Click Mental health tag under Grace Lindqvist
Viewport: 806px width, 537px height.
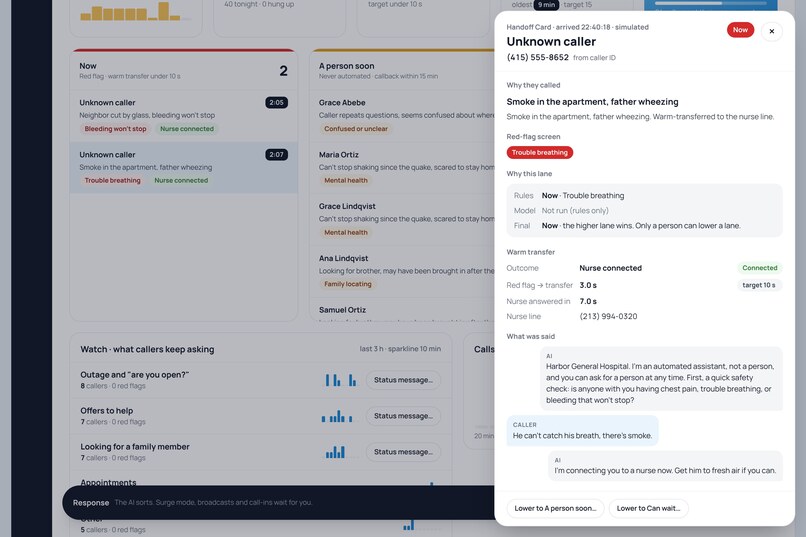(346, 232)
